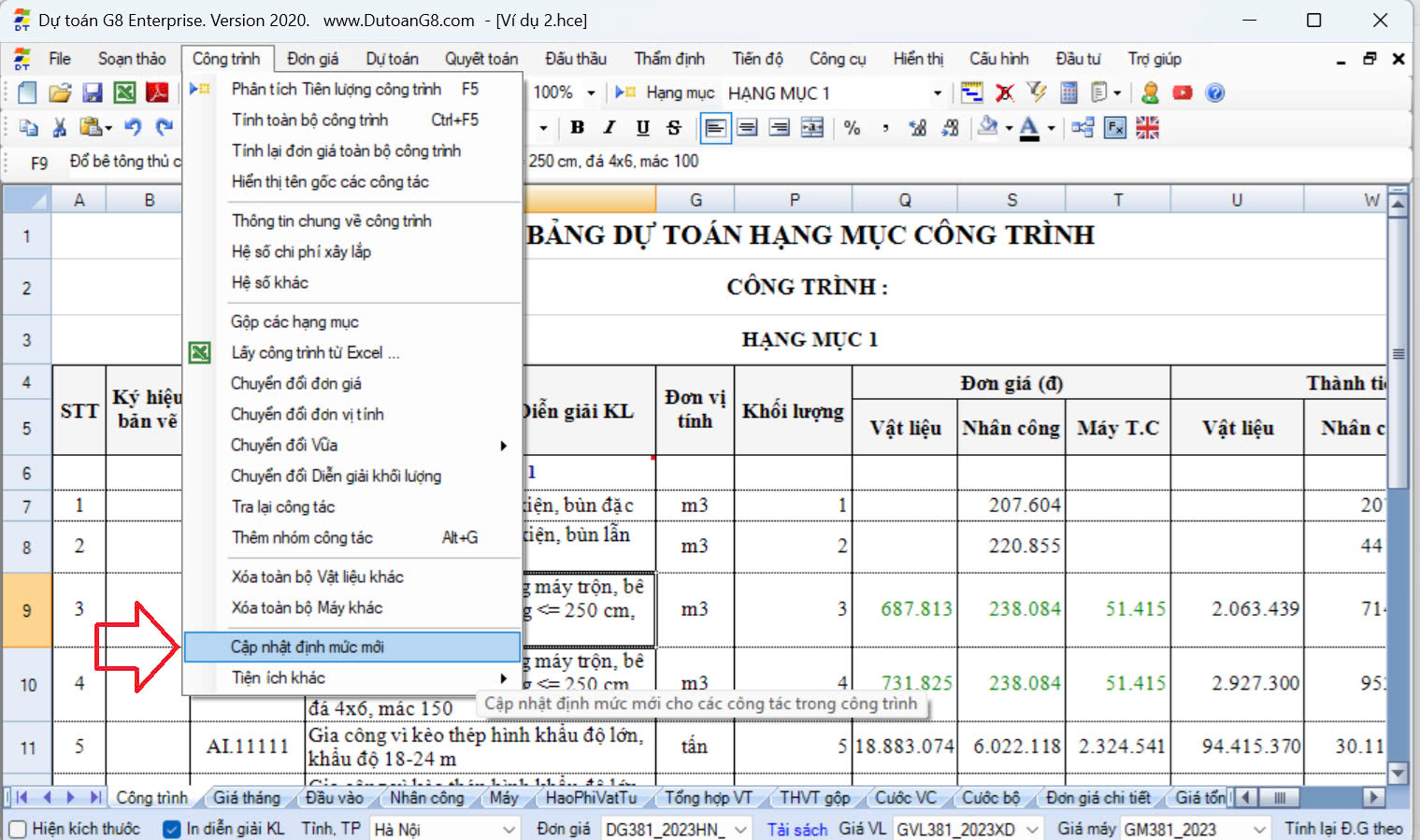Click the fill color bucket icon
This screenshot has height=840, width=1420.
[x=987, y=127]
